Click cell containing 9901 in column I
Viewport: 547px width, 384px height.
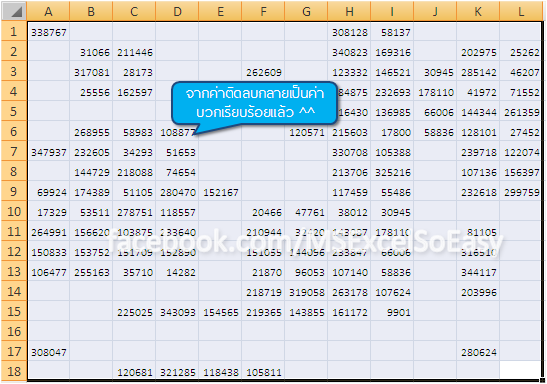point(392,312)
